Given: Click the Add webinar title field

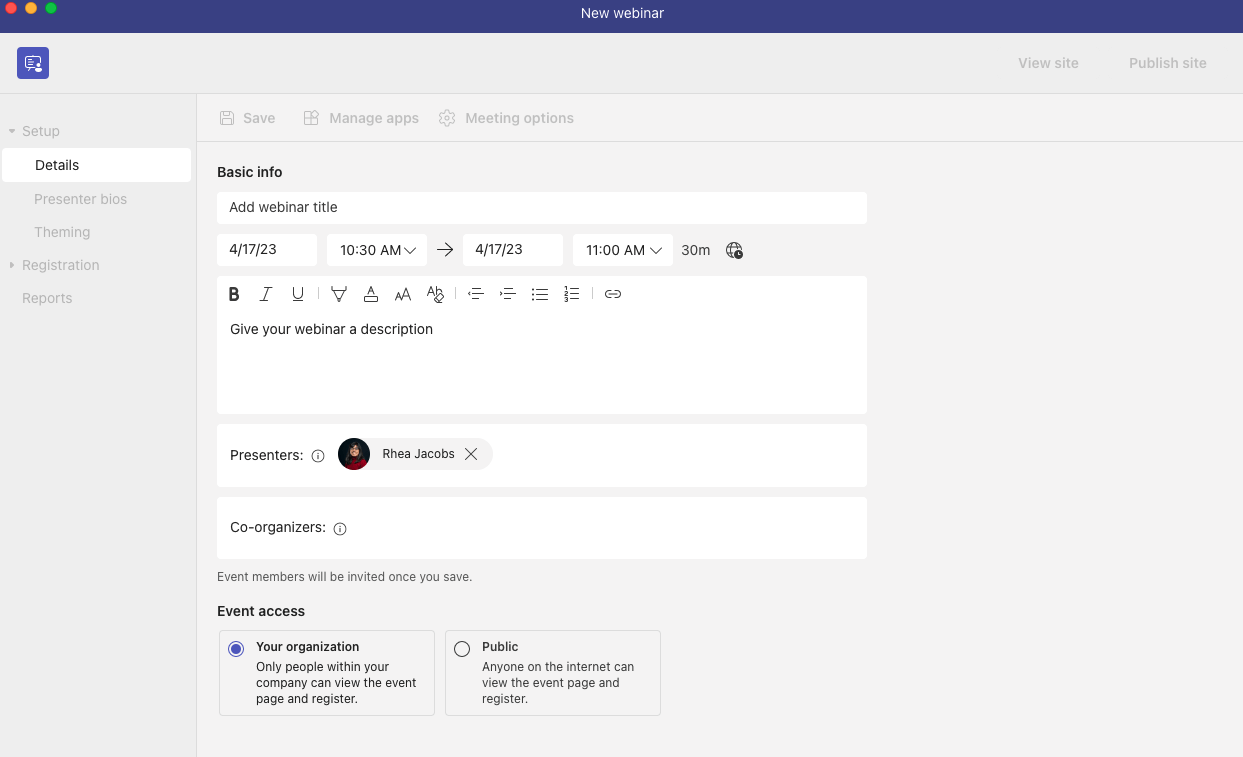Looking at the screenshot, I should (x=542, y=208).
